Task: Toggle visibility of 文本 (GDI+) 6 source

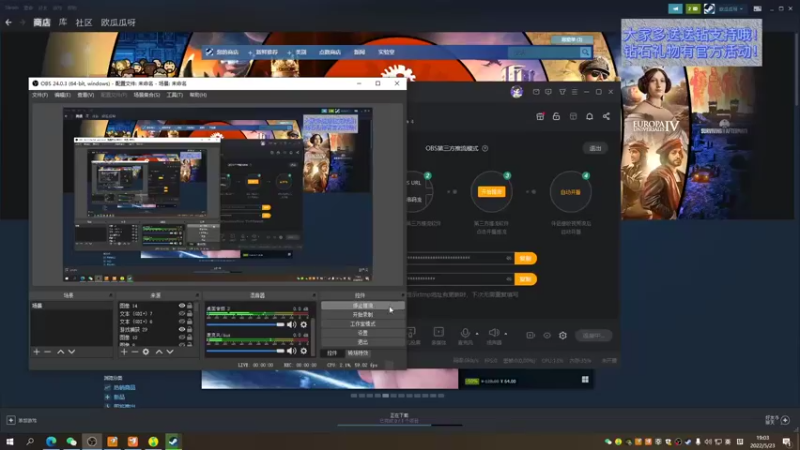Action: click(182, 321)
